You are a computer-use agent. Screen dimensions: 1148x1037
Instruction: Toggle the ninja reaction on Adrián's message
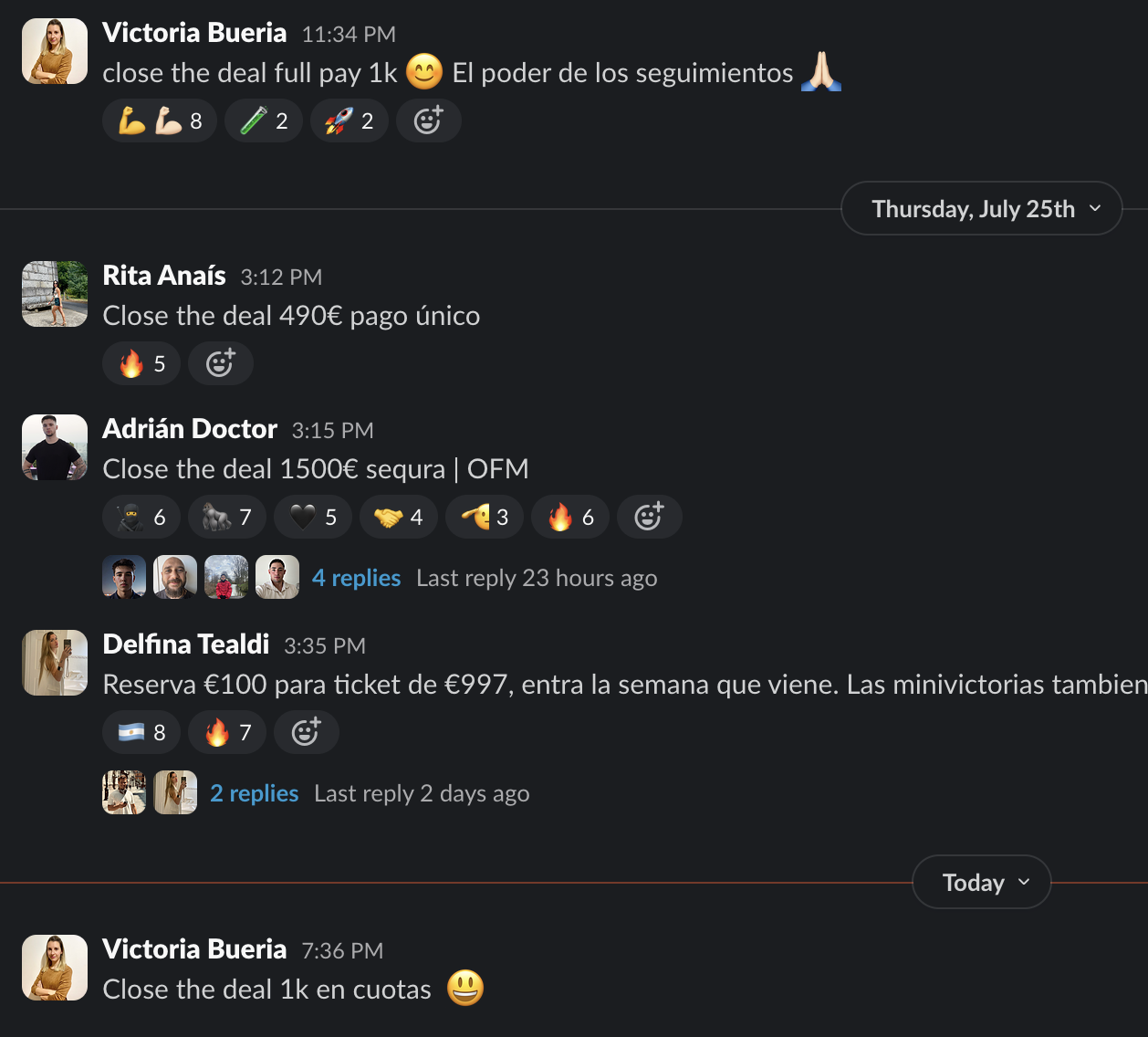point(141,517)
